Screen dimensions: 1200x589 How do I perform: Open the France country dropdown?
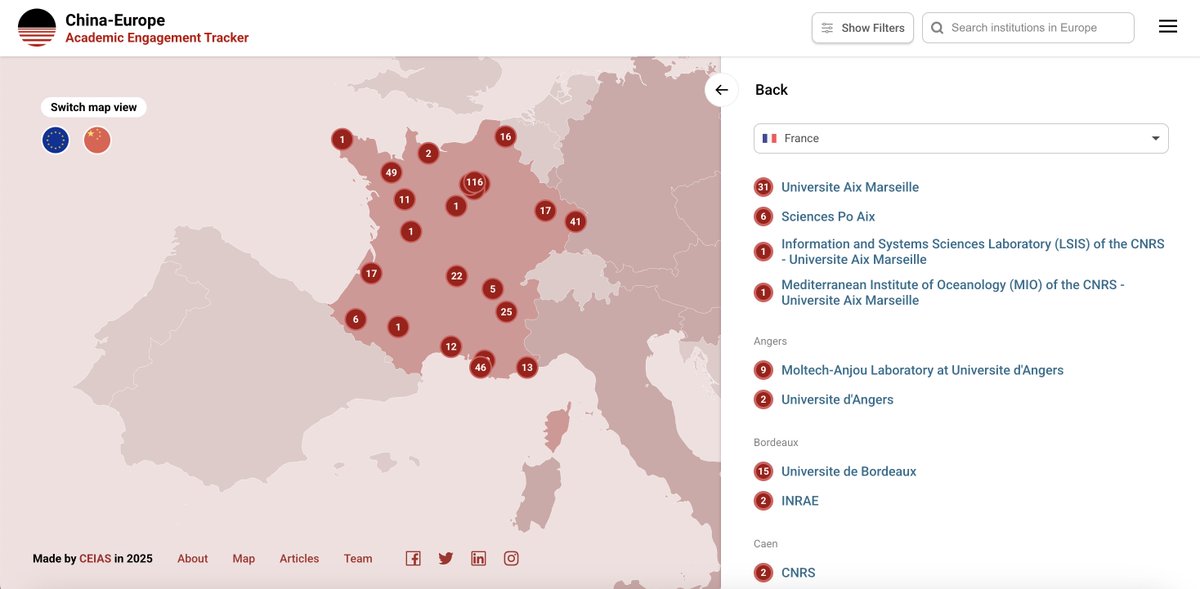coord(961,138)
